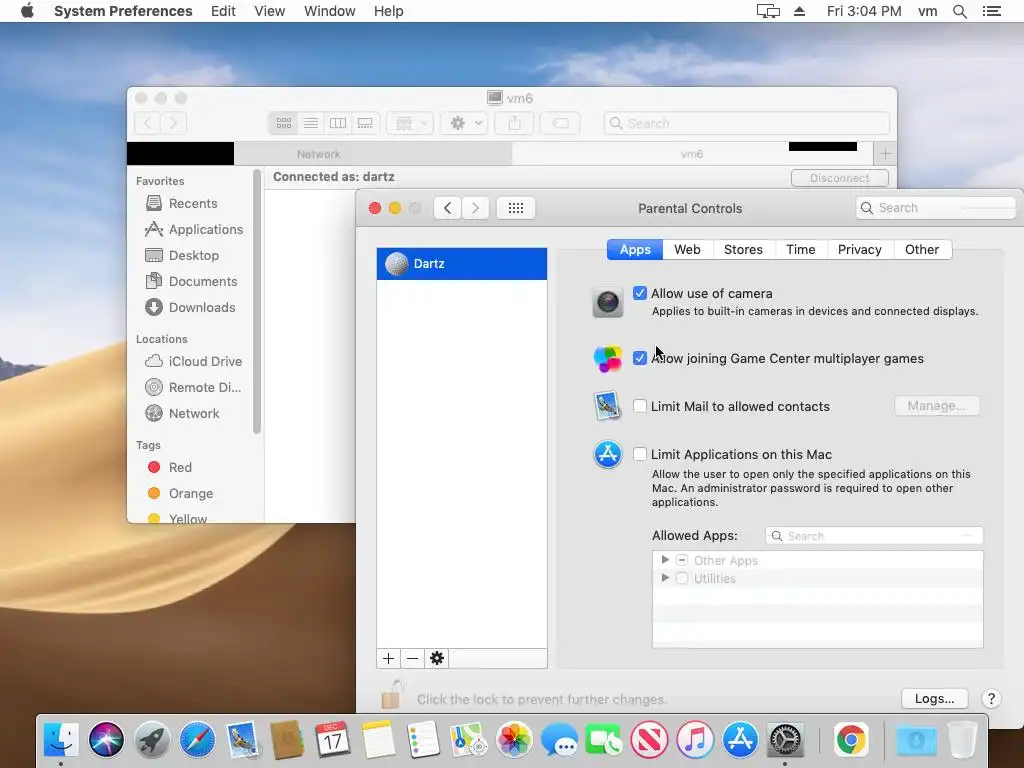The image size is (1024, 768).
Task: Switch to the Privacy tab
Action: pyautogui.click(x=859, y=249)
